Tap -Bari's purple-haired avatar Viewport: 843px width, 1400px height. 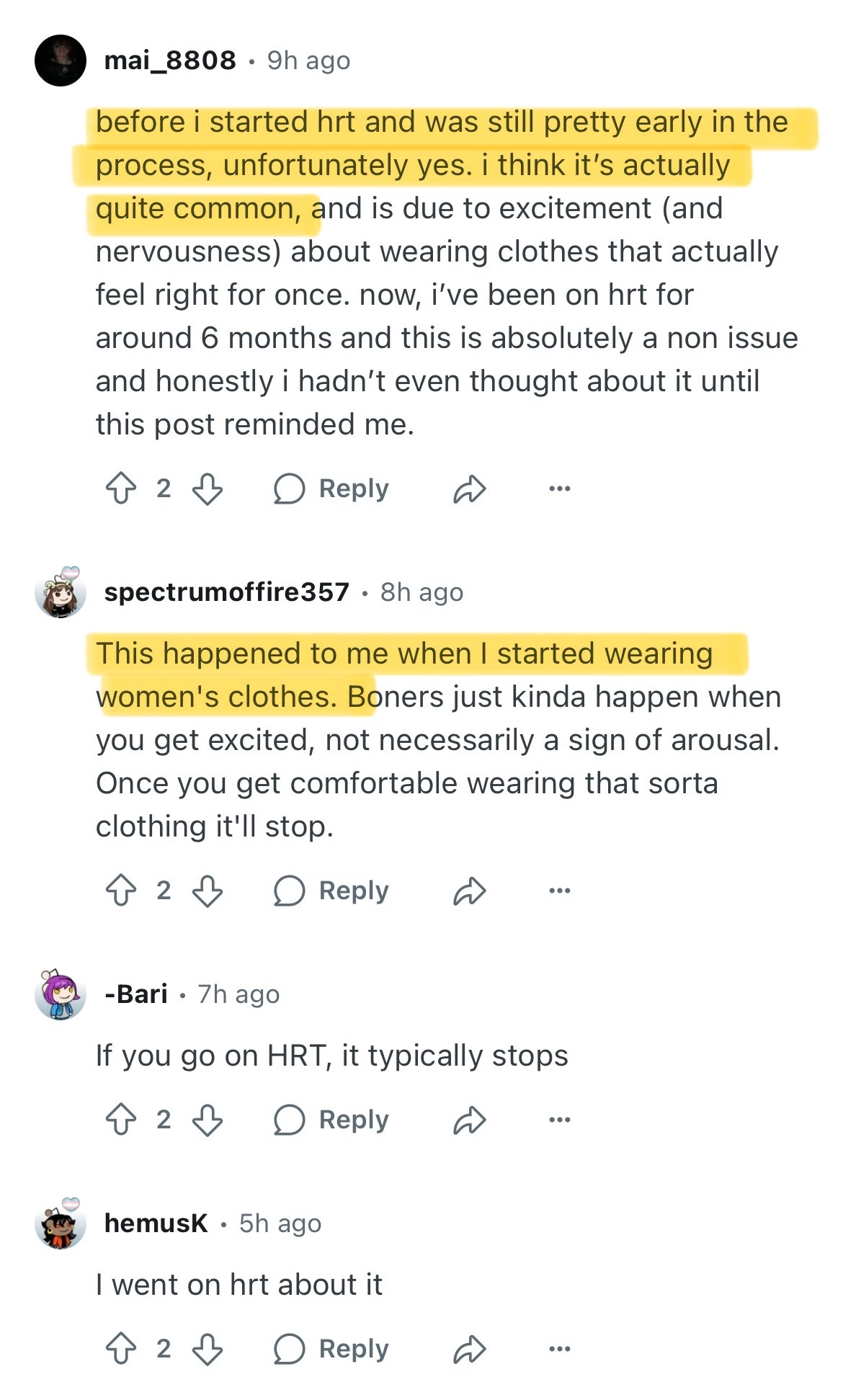point(61,994)
